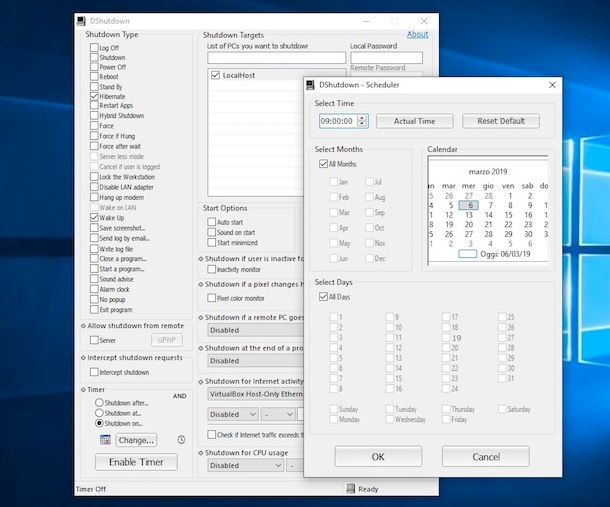Viewport: 610px width, 507px height.
Task: Check the Exit program option
Action: (94, 309)
